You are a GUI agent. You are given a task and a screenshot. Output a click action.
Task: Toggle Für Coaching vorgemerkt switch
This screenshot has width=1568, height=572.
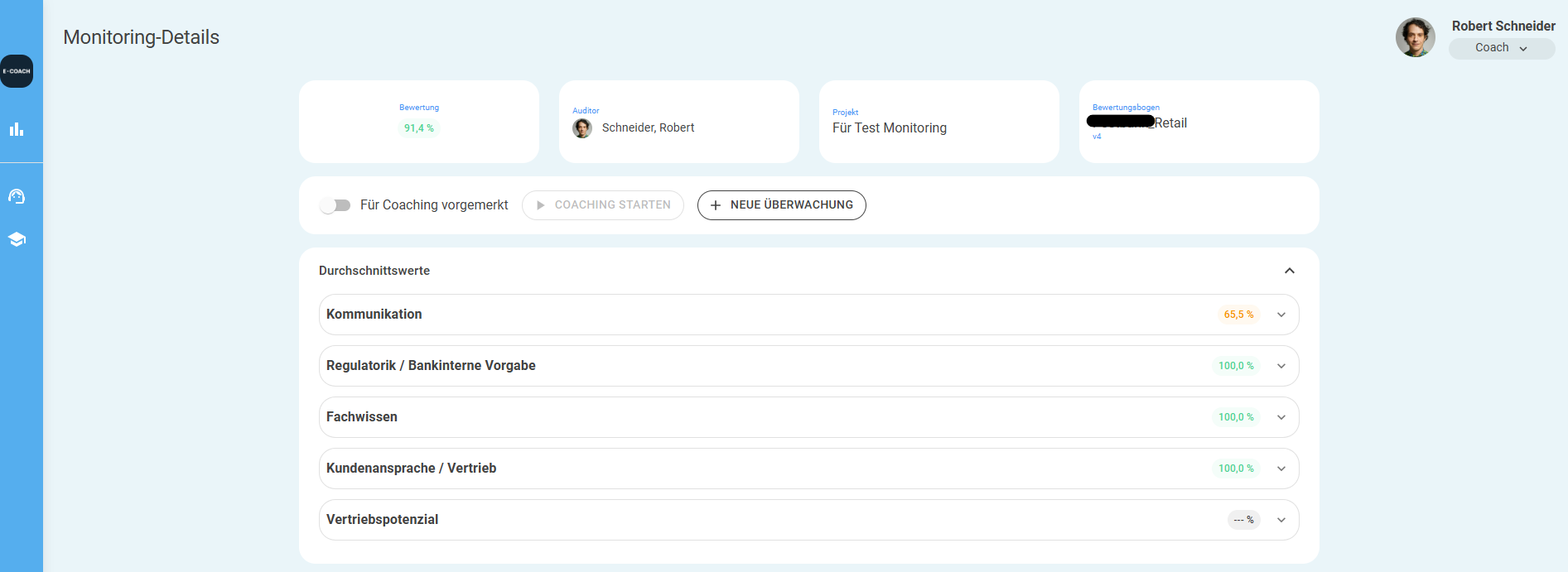click(x=335, y=205)
